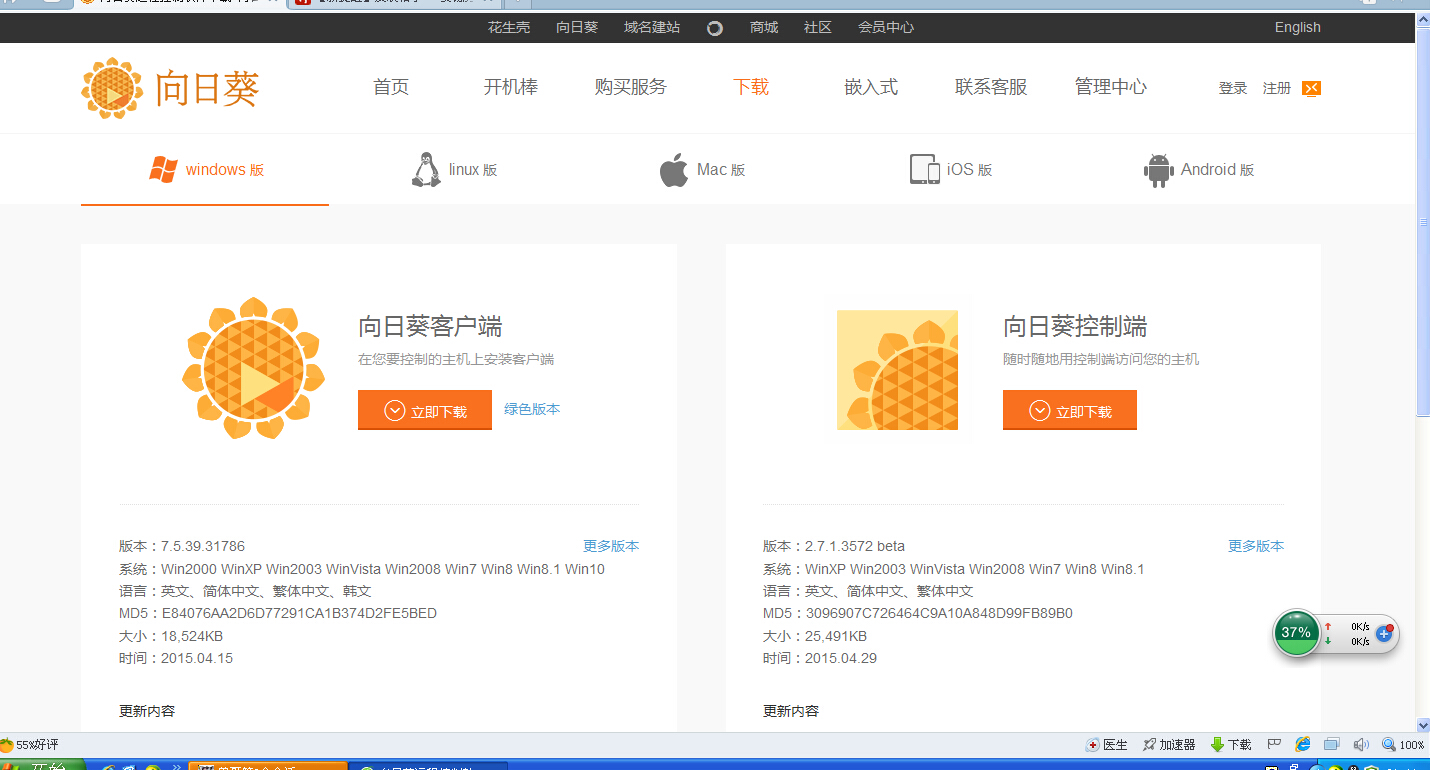
Task: Click MD5 value 3096907C726464C9A10A848D99FB89B0
Action: [x=939, y=613]
